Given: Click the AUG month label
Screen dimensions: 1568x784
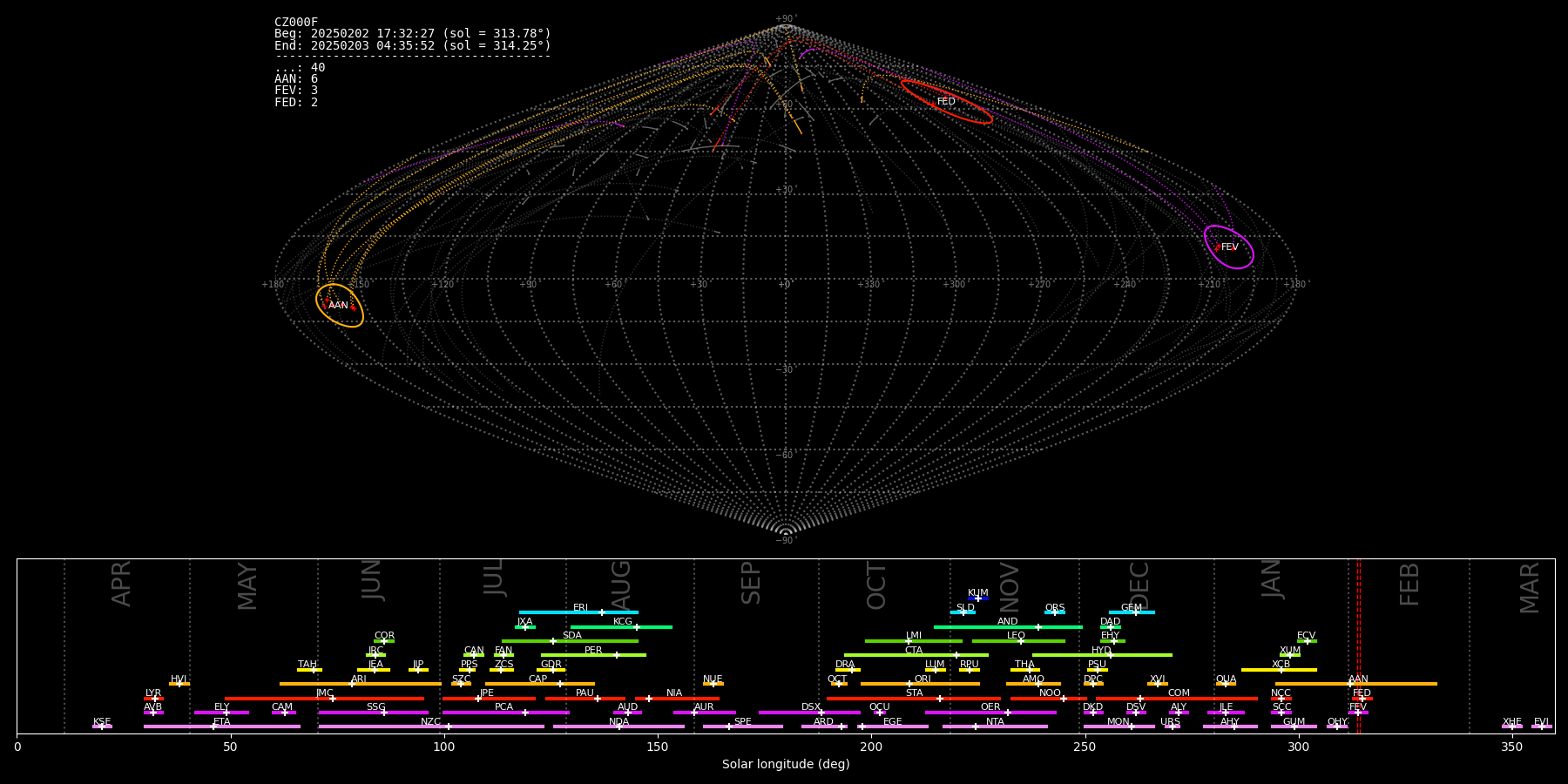Looking at the screenshot, I should [x=620, y=584].
